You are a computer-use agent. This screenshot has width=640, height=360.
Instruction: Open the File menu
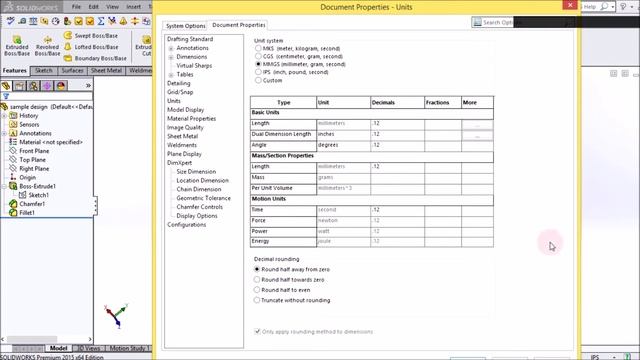76,7
